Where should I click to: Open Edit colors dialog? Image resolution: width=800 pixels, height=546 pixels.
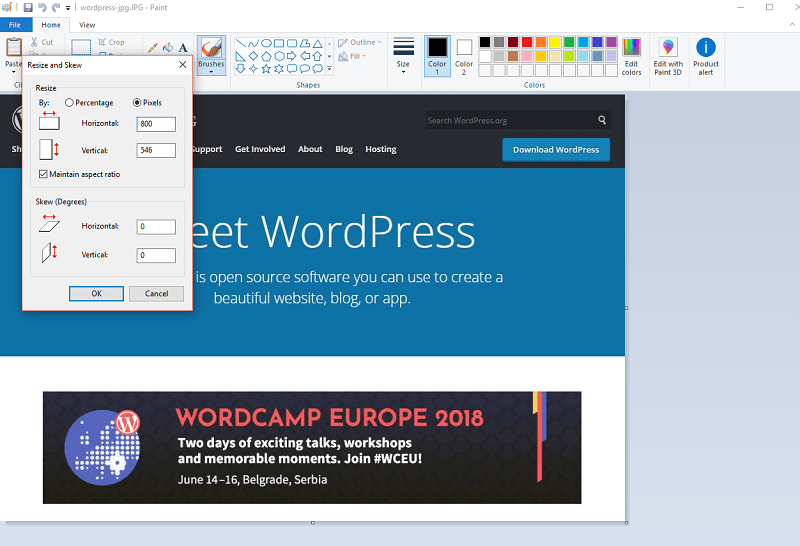point(631,56)
